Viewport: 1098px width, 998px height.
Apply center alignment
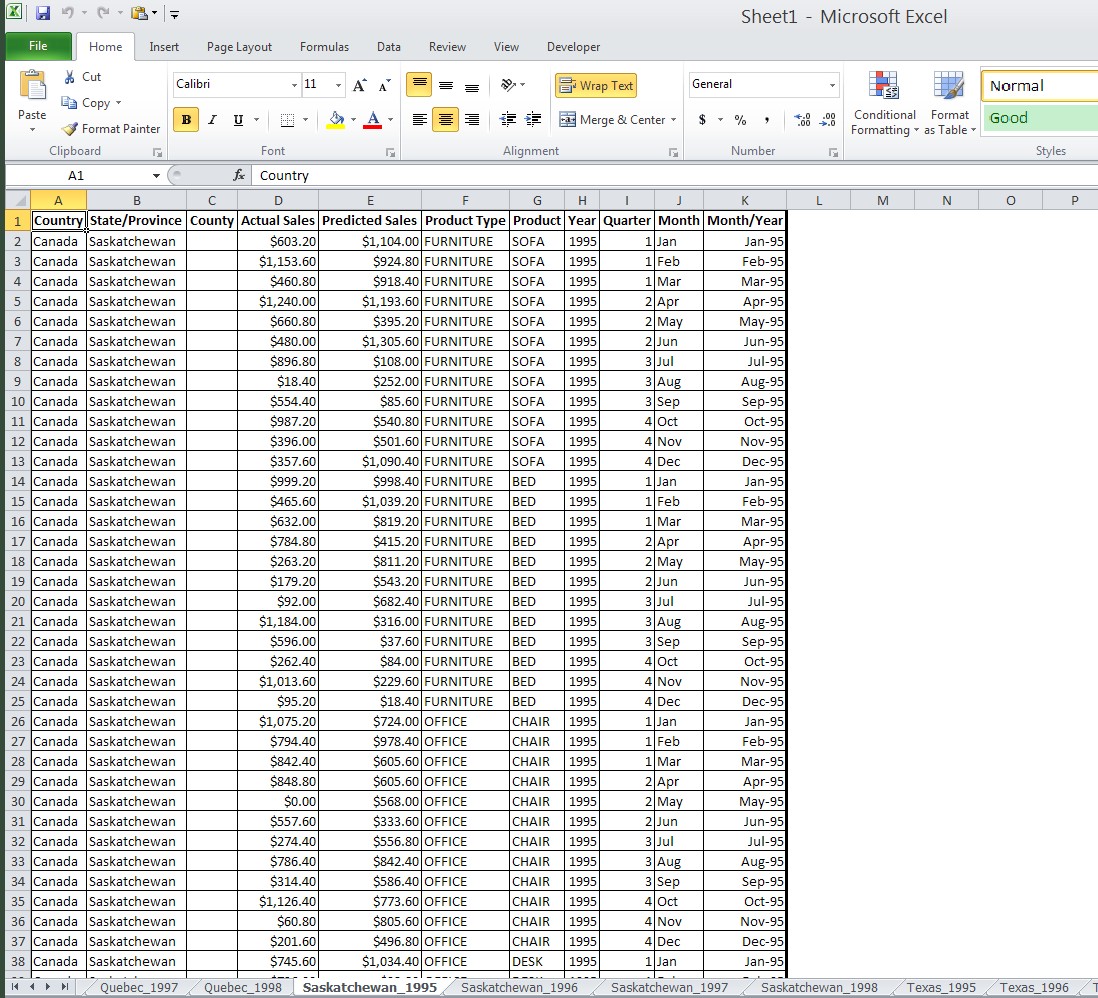(x=445, y=119)
